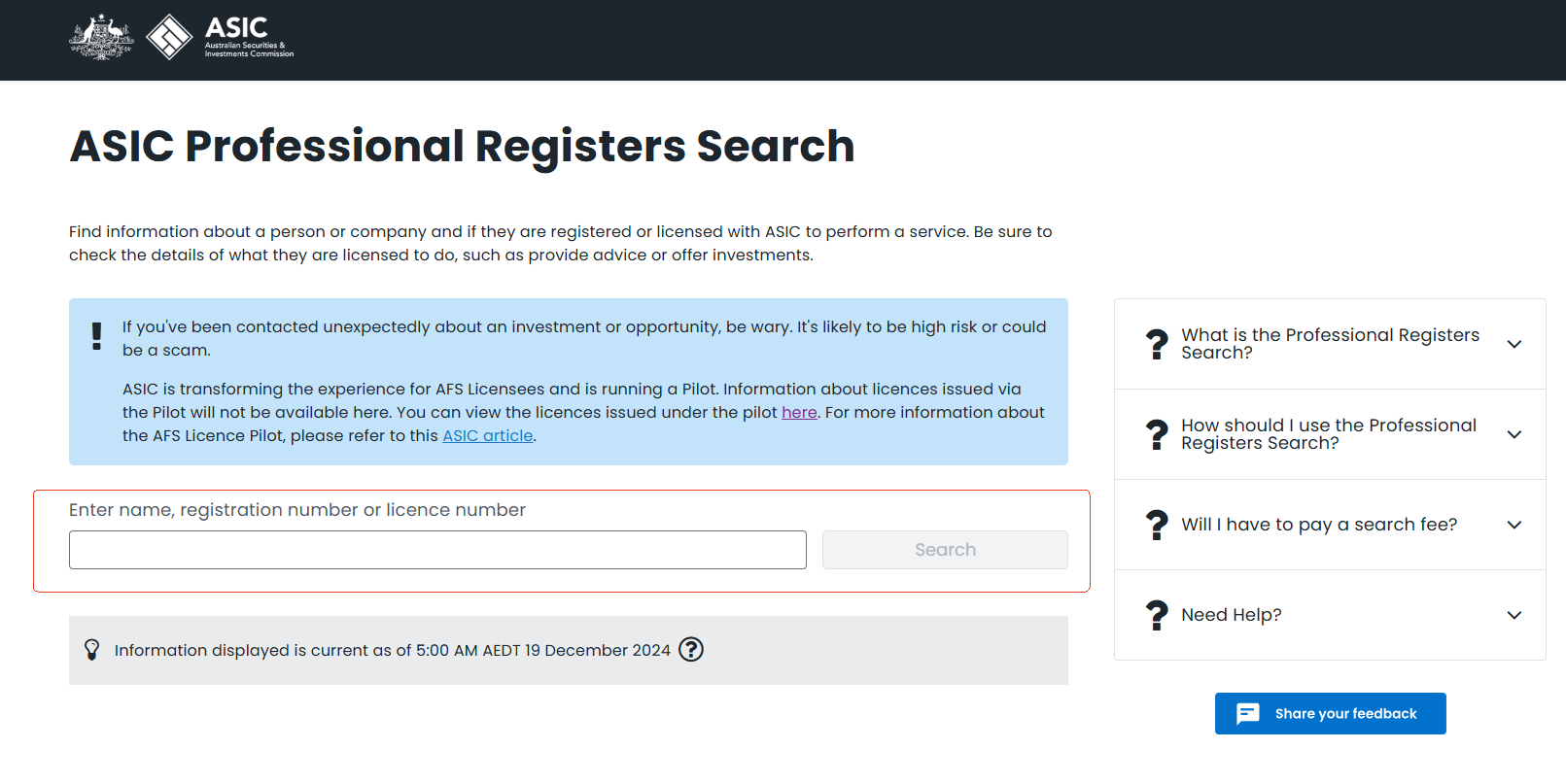Click the lightbulb information icon
This screenshot has width=1566, height=784.
coord(92,650)
